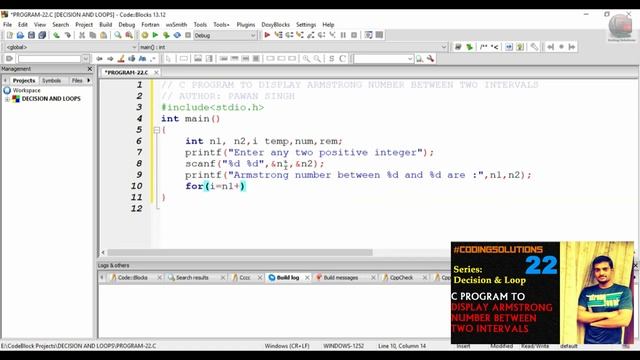
Task: Click the Save all files icon
Action: coord(42,36)
